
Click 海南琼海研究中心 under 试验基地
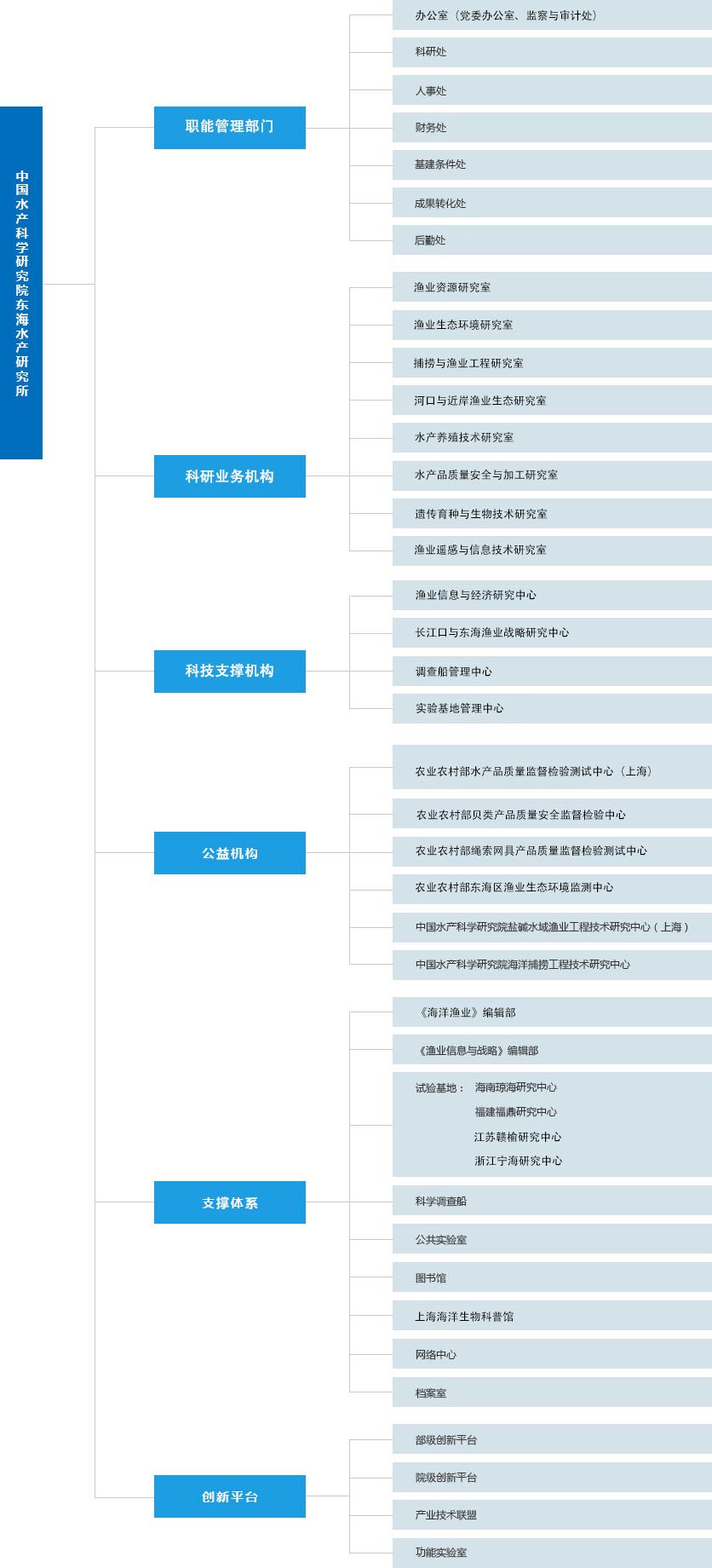515,1087
